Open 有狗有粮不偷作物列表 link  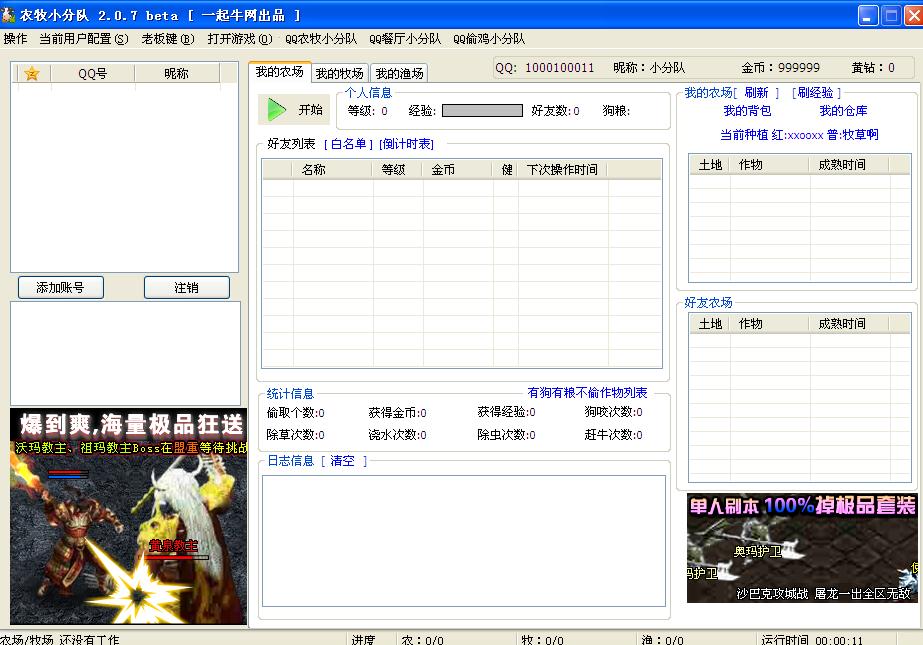(x=587, y=393)
